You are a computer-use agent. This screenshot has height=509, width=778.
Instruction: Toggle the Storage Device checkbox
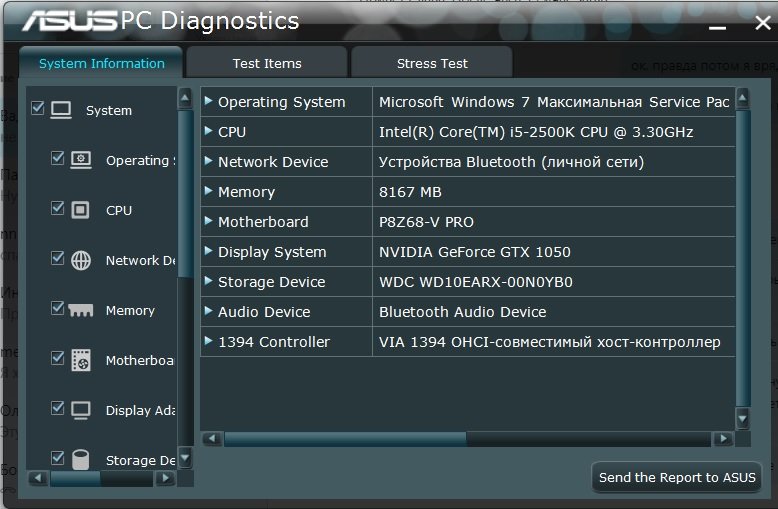(x=58, y=457)
